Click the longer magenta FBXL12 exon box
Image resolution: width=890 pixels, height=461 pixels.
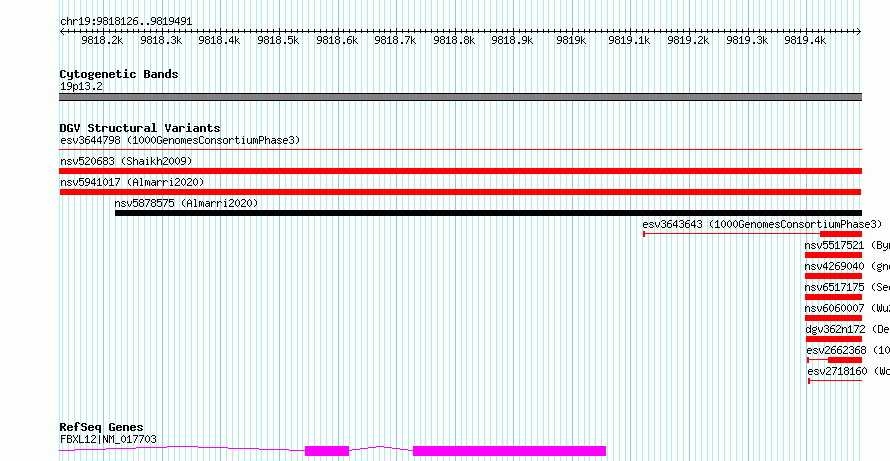pyautogui.click(x=510, y=451)
